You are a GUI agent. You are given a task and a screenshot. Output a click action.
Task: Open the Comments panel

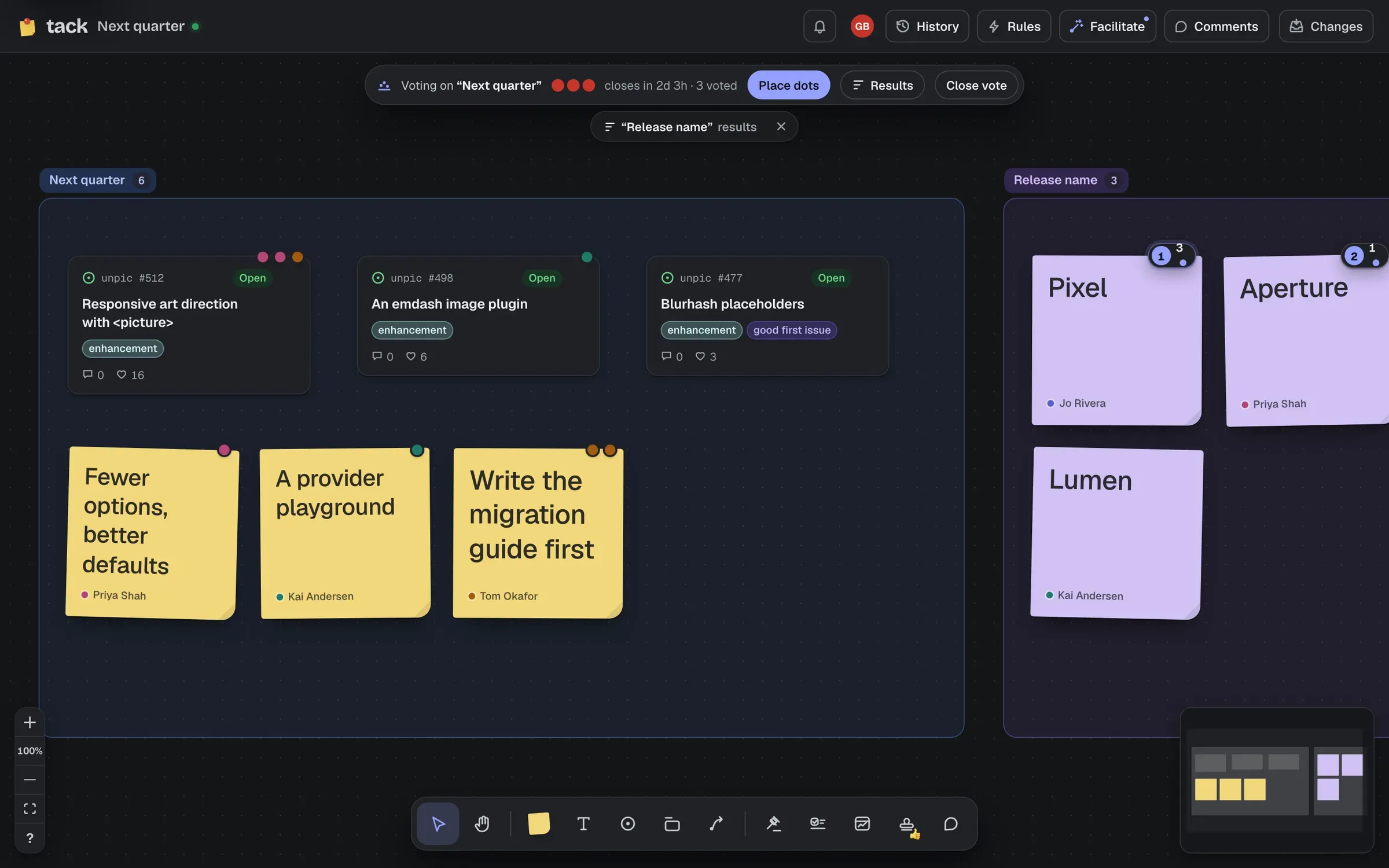(x=1217, y=26)
